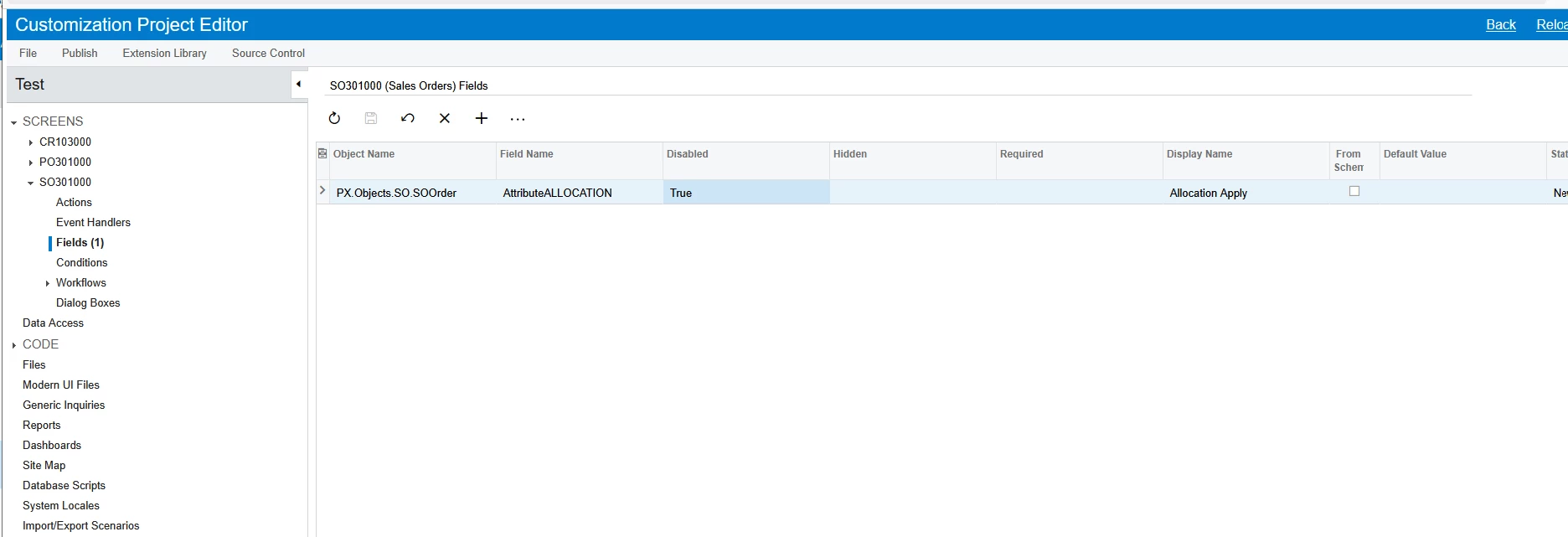Screen dimensions: 1568x537
Task: Delete the selected field row
Action: (445, 118)
